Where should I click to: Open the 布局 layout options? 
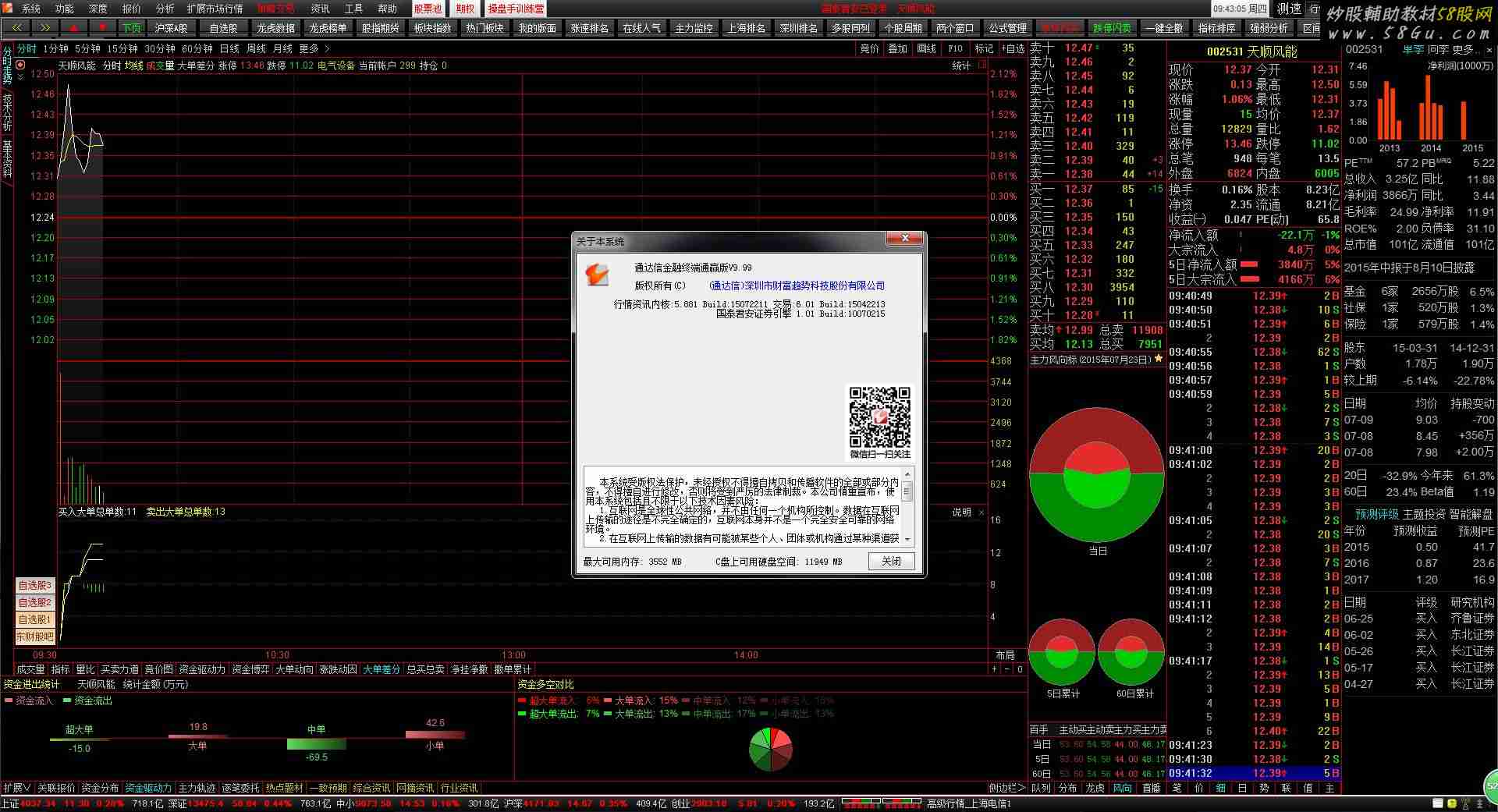coord(1006,655)
